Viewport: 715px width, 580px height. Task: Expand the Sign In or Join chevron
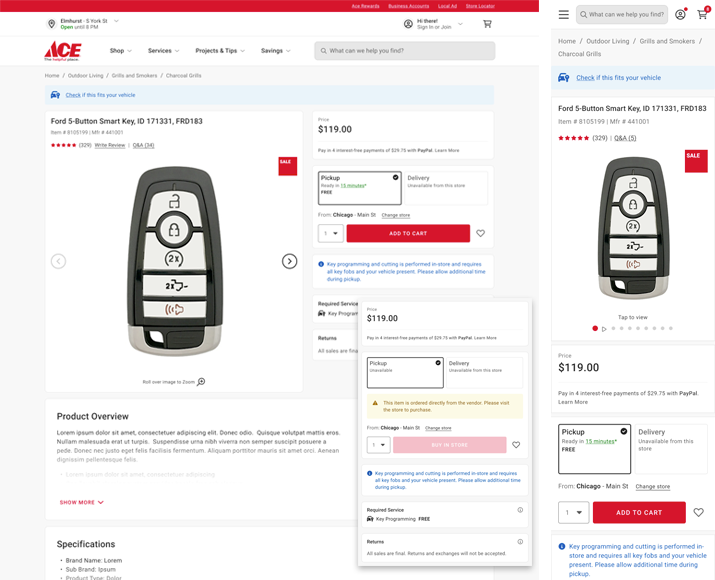pos(460,24)
